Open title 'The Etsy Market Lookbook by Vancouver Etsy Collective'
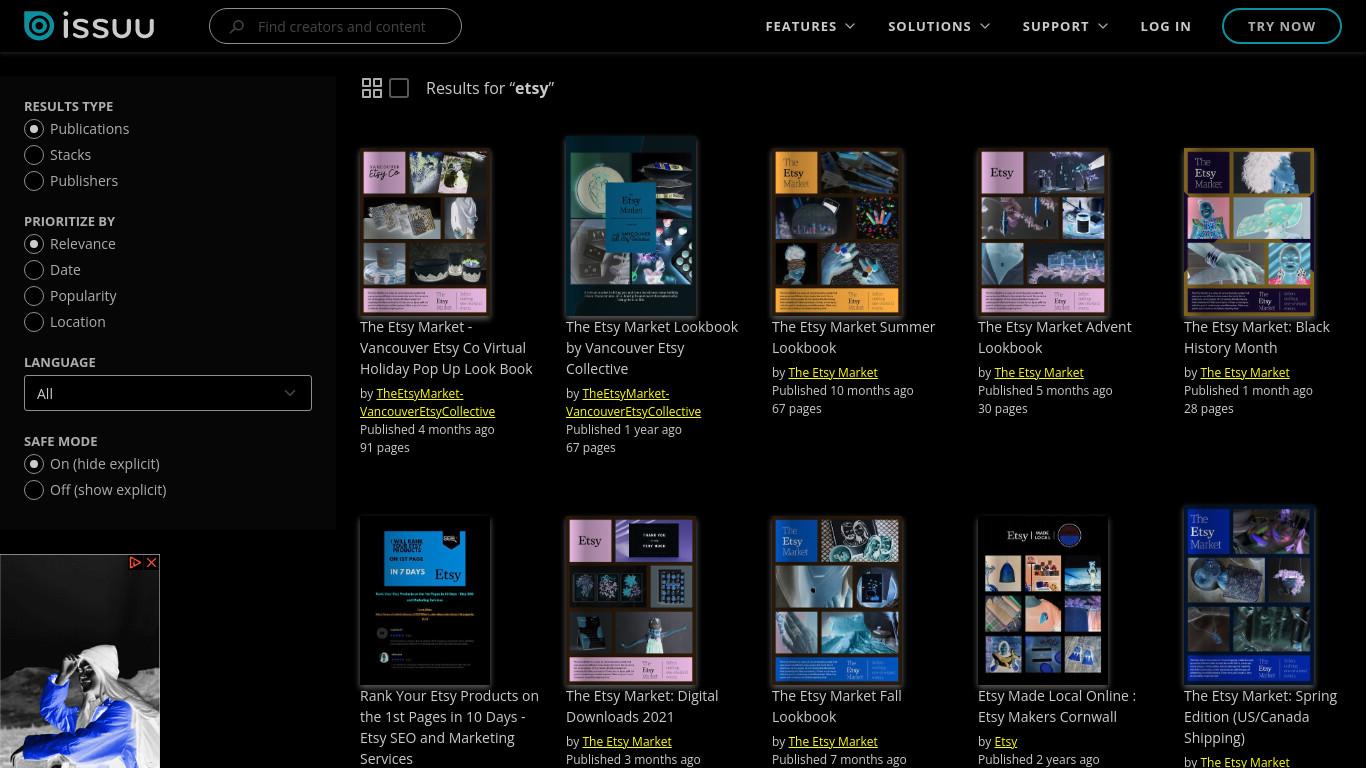This screenshot has height=768, width=1366. pyautogui.click(x=652, y=348)
